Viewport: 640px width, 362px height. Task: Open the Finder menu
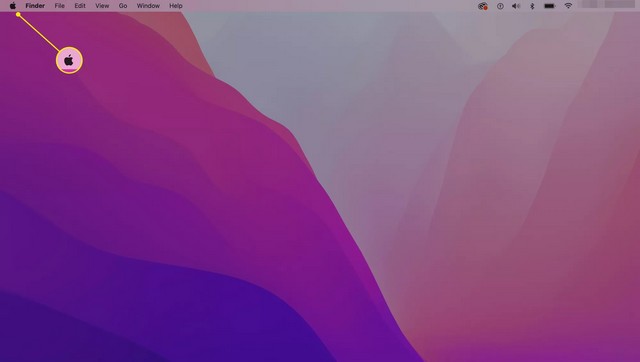point(35,6)
